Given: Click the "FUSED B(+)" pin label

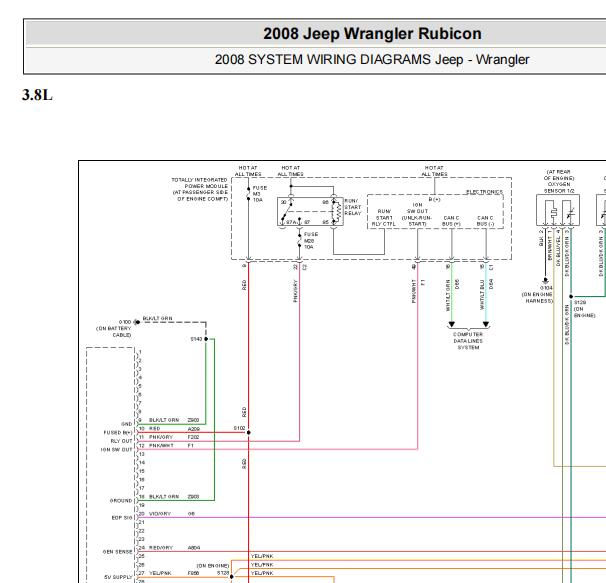Looking at the screenshot, I should click(117, 433).
